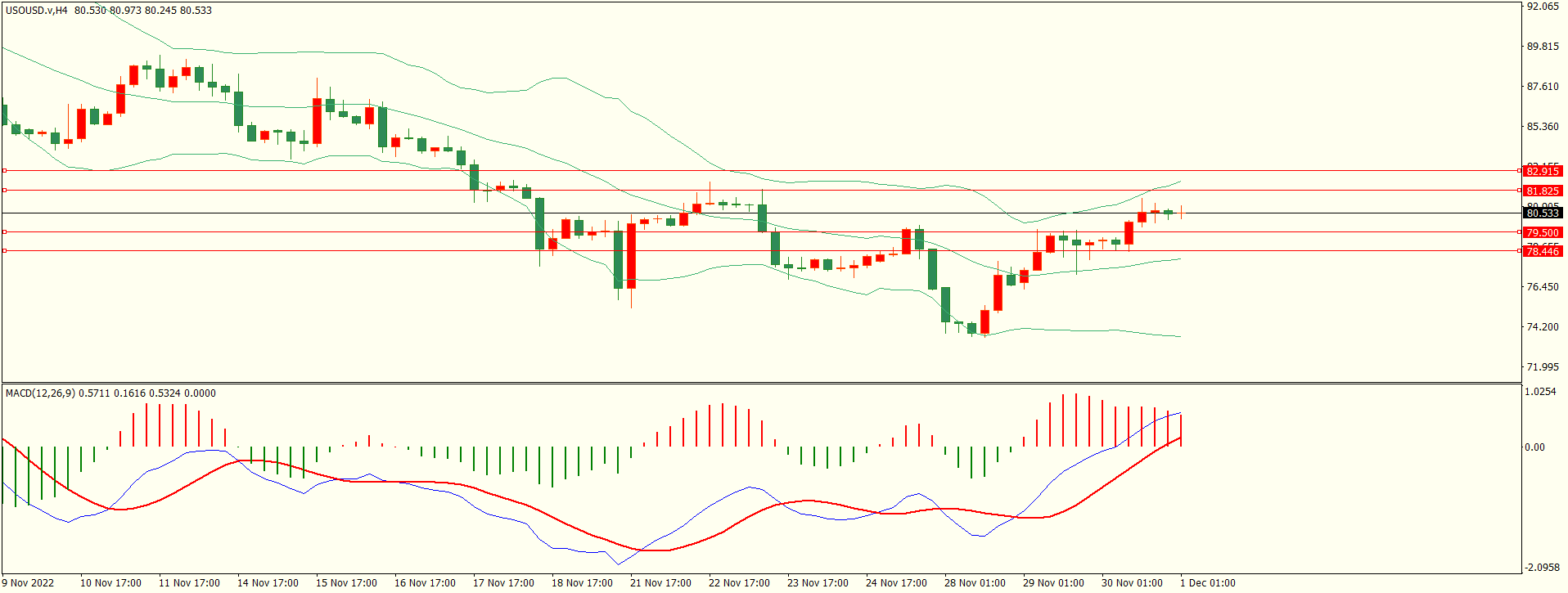Click the 89.815 price axis label
This screenshot has width=1568, height=593.
(x=1543, y=47)
